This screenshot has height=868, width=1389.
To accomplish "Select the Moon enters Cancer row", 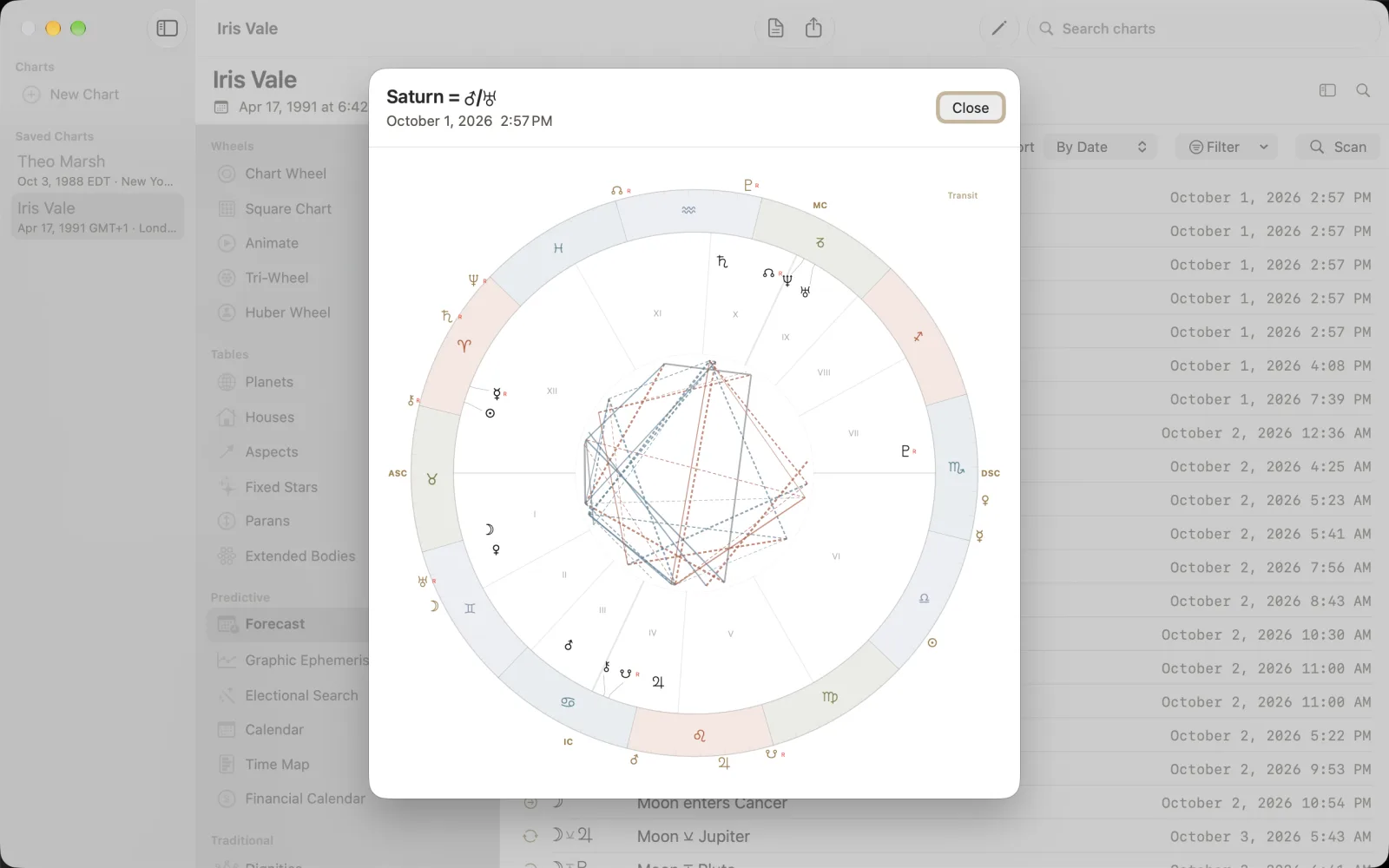I will point(944,804).
